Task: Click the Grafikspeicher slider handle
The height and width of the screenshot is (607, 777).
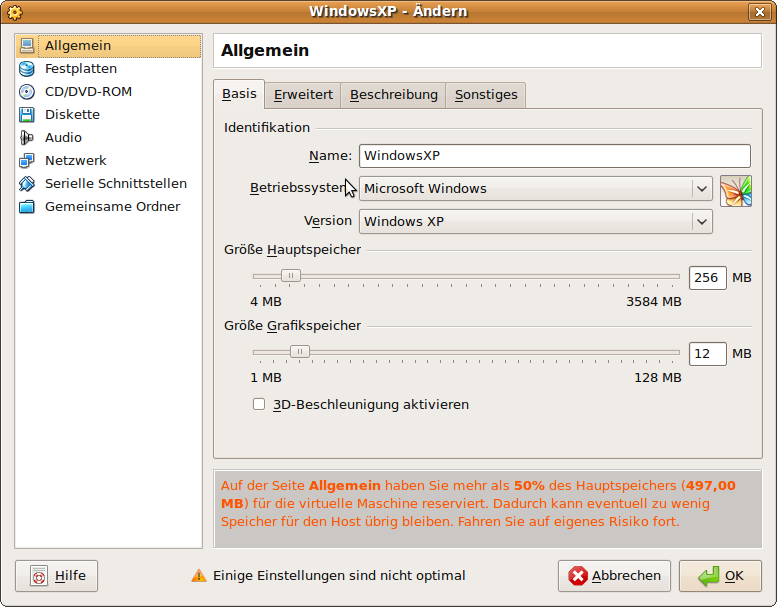Action: [300, 352]
